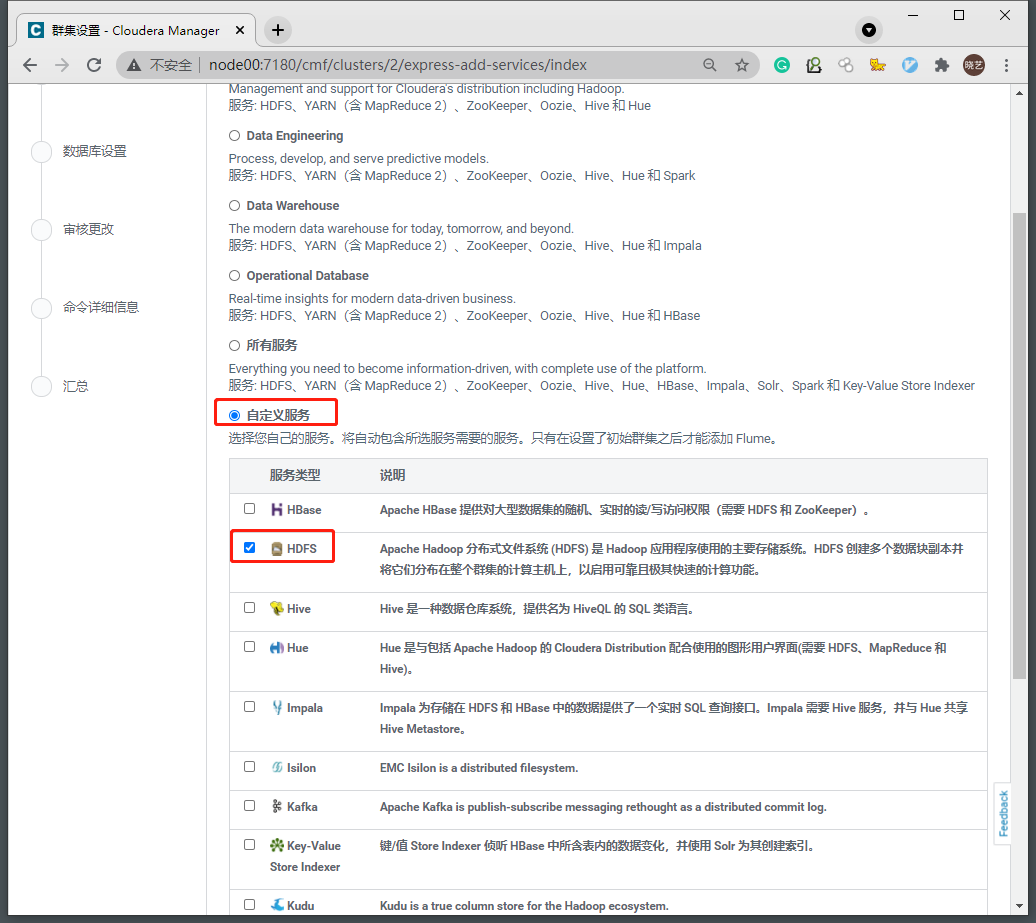Open the user profile avatar
1036x923 pixels.
[x=973, y=65]
